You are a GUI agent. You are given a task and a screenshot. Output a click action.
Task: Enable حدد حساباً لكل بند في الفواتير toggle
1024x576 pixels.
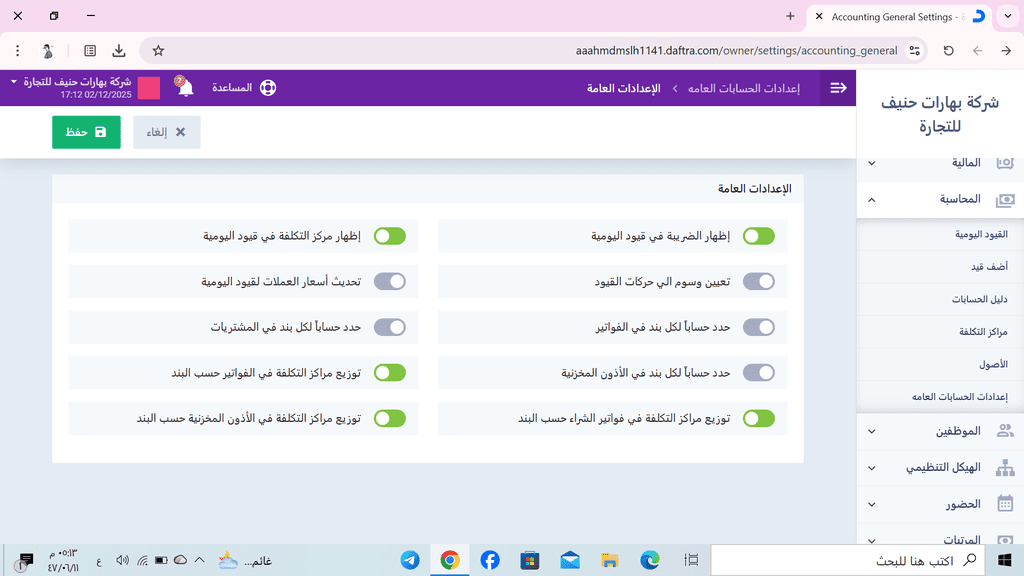click(x=758, y=327)
